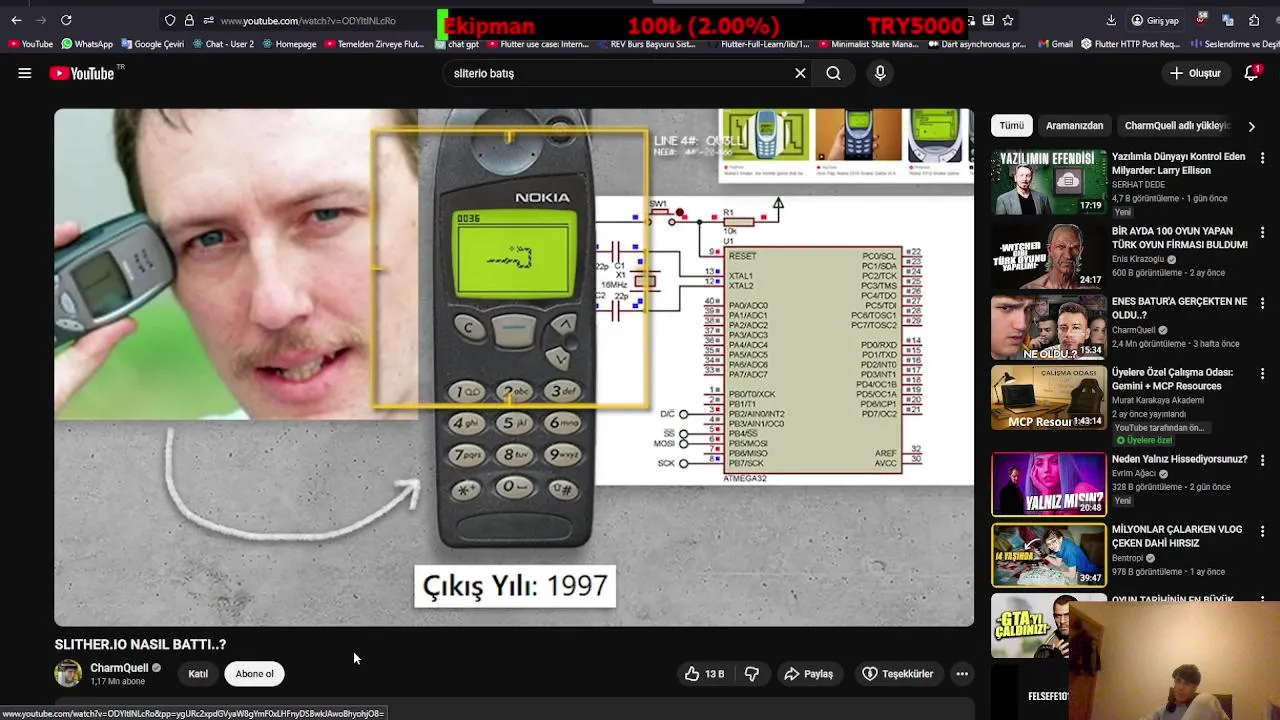Screen dimensions: 1280x720
Task: Show more filter chips with arrow
Action: (1251, 126)
